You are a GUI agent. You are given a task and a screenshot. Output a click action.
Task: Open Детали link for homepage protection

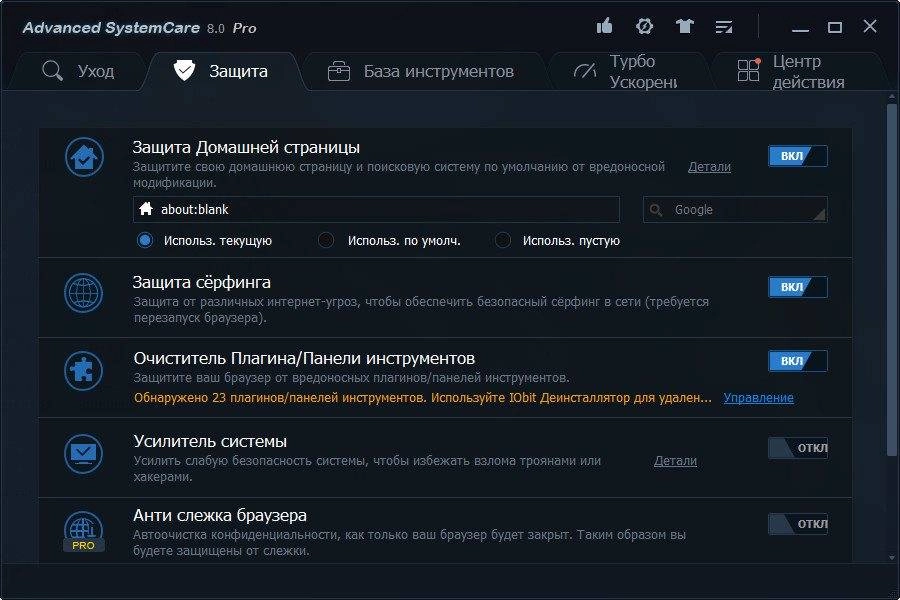click(709, 167)
